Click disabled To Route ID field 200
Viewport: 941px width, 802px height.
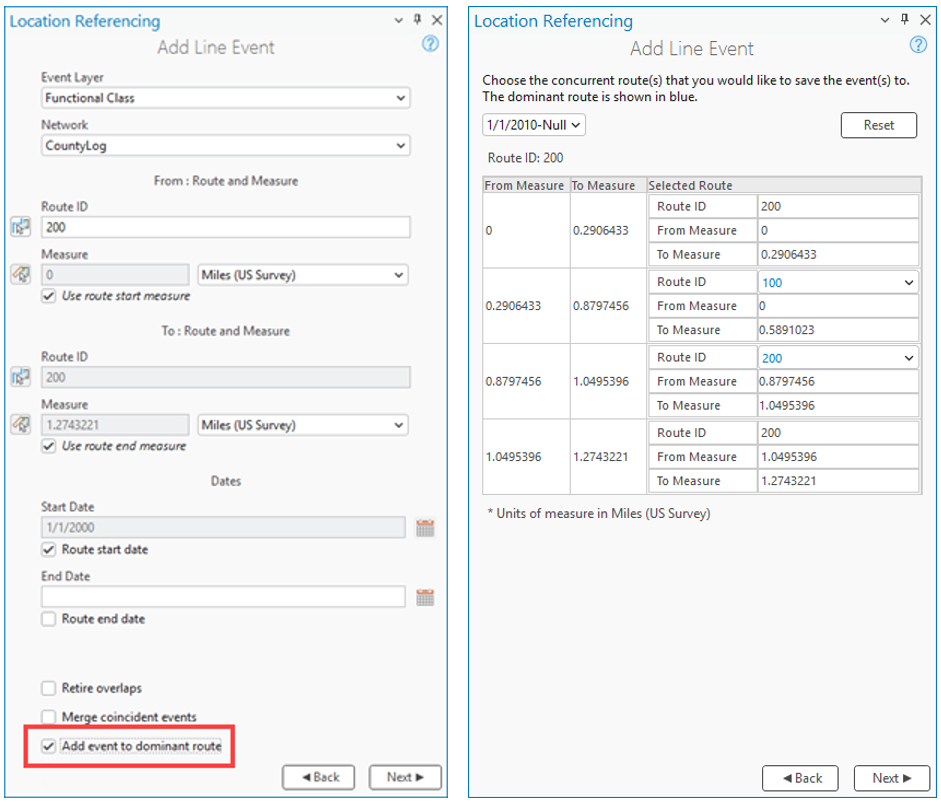226,378
